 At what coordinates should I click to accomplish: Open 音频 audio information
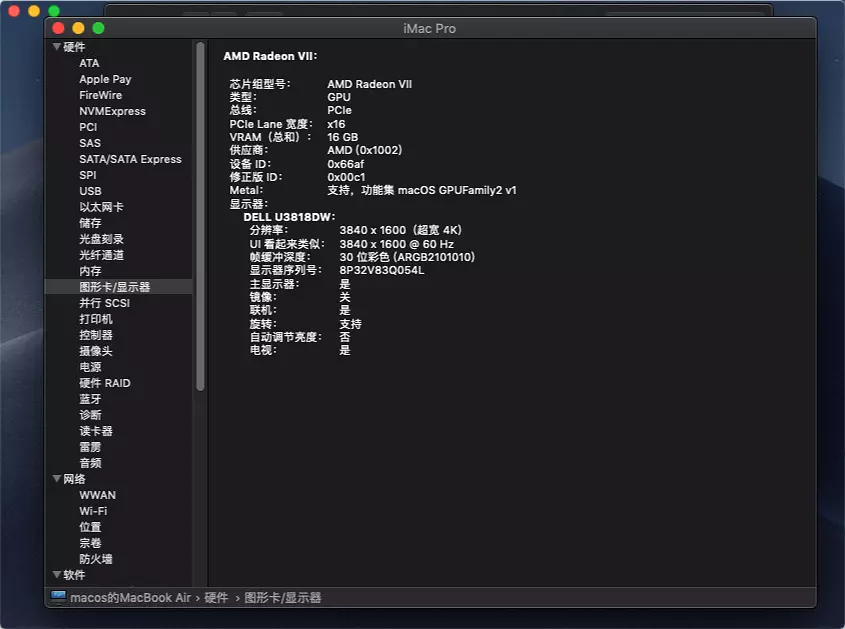90,463
